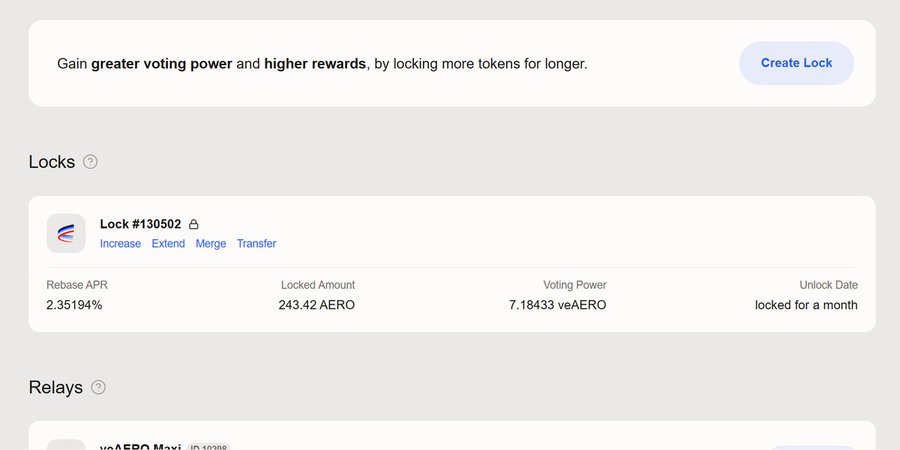This screenshot has height=450, width=900.
Task: Open the Locks help question-mark icon
Action: [90, 162]
